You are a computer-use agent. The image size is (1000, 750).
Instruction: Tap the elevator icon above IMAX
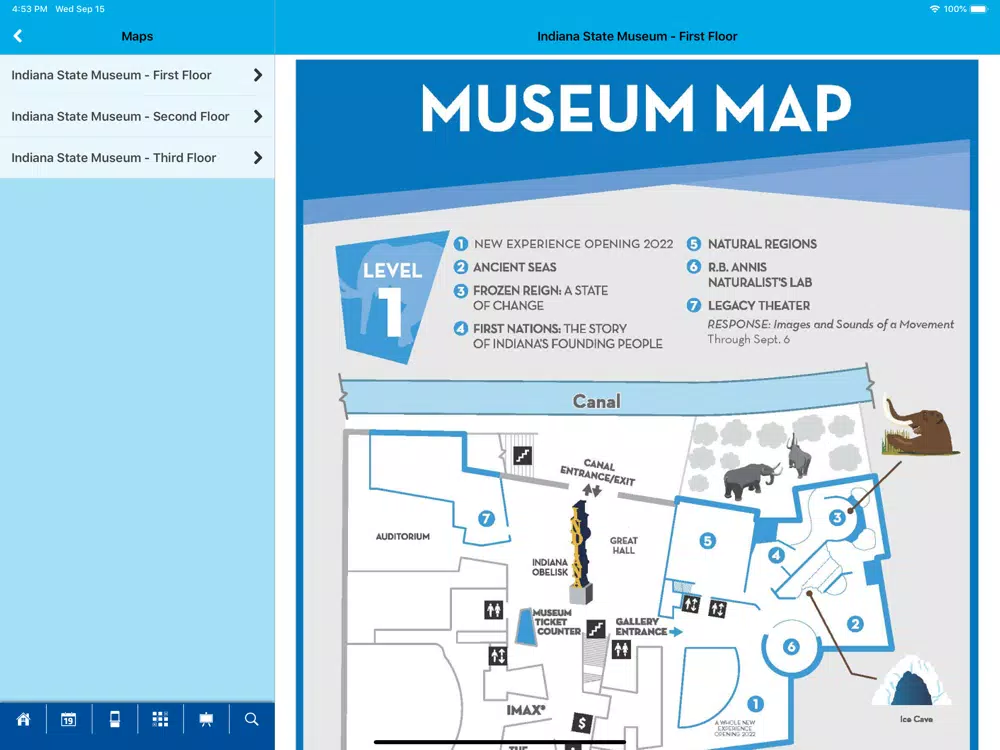[498, 655]
